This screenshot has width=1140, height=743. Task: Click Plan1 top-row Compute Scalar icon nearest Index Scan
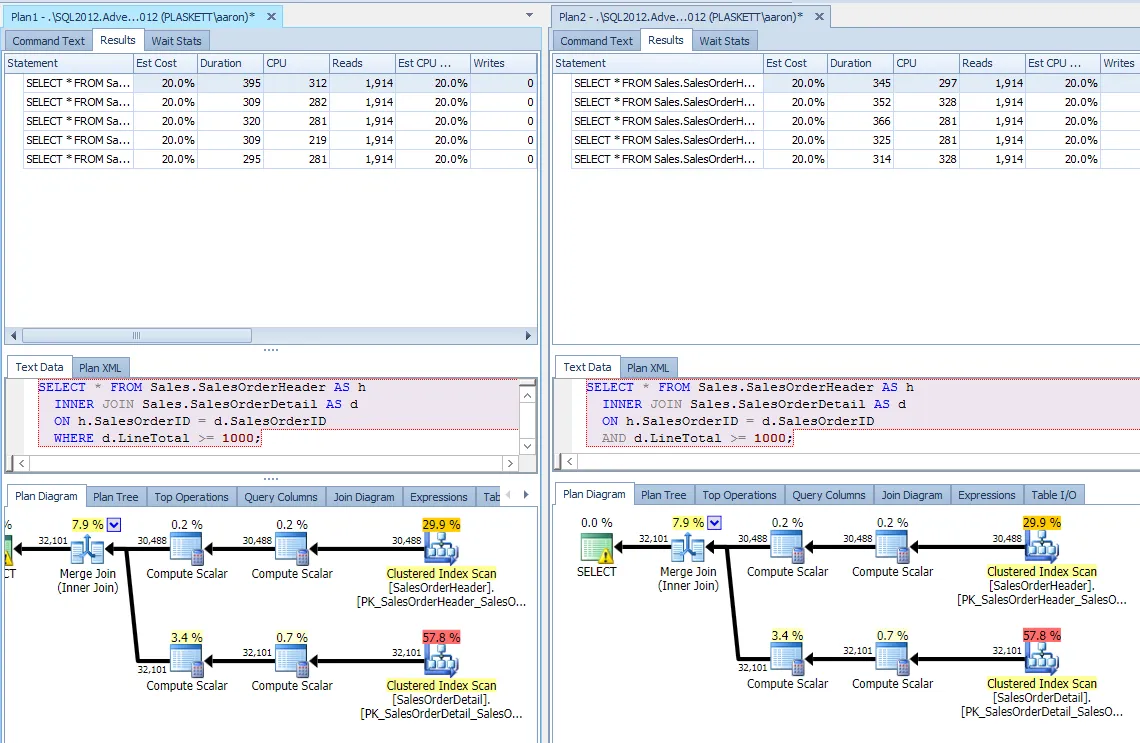click(x=292, y=549)
